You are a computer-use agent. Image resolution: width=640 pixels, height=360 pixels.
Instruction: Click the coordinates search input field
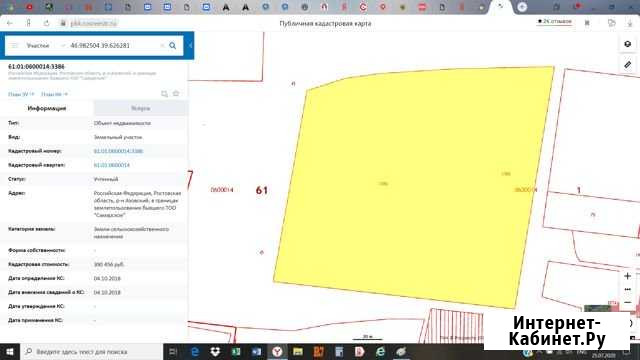click(113, 45)
